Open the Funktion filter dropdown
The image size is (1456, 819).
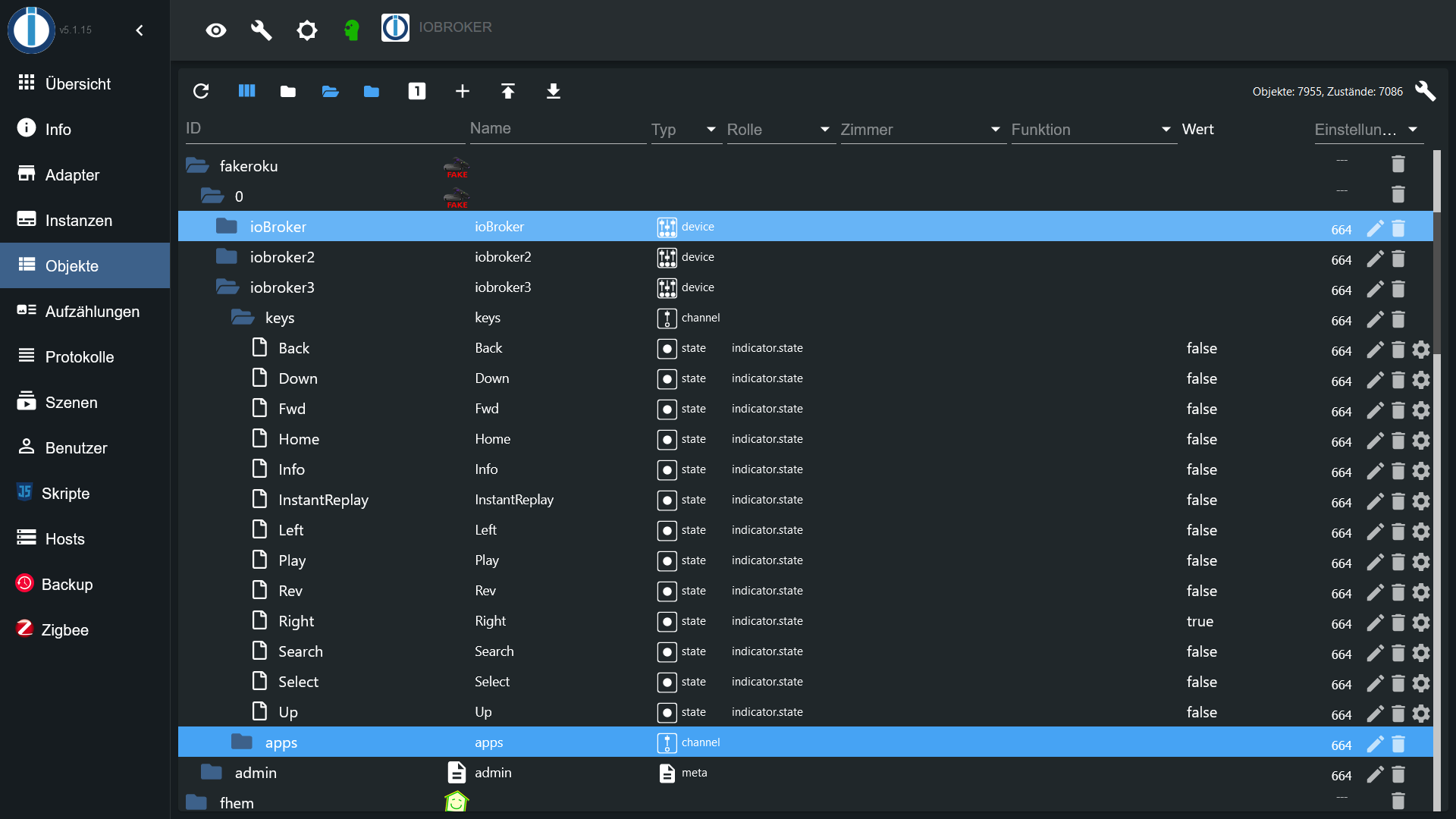(1093, 130)
